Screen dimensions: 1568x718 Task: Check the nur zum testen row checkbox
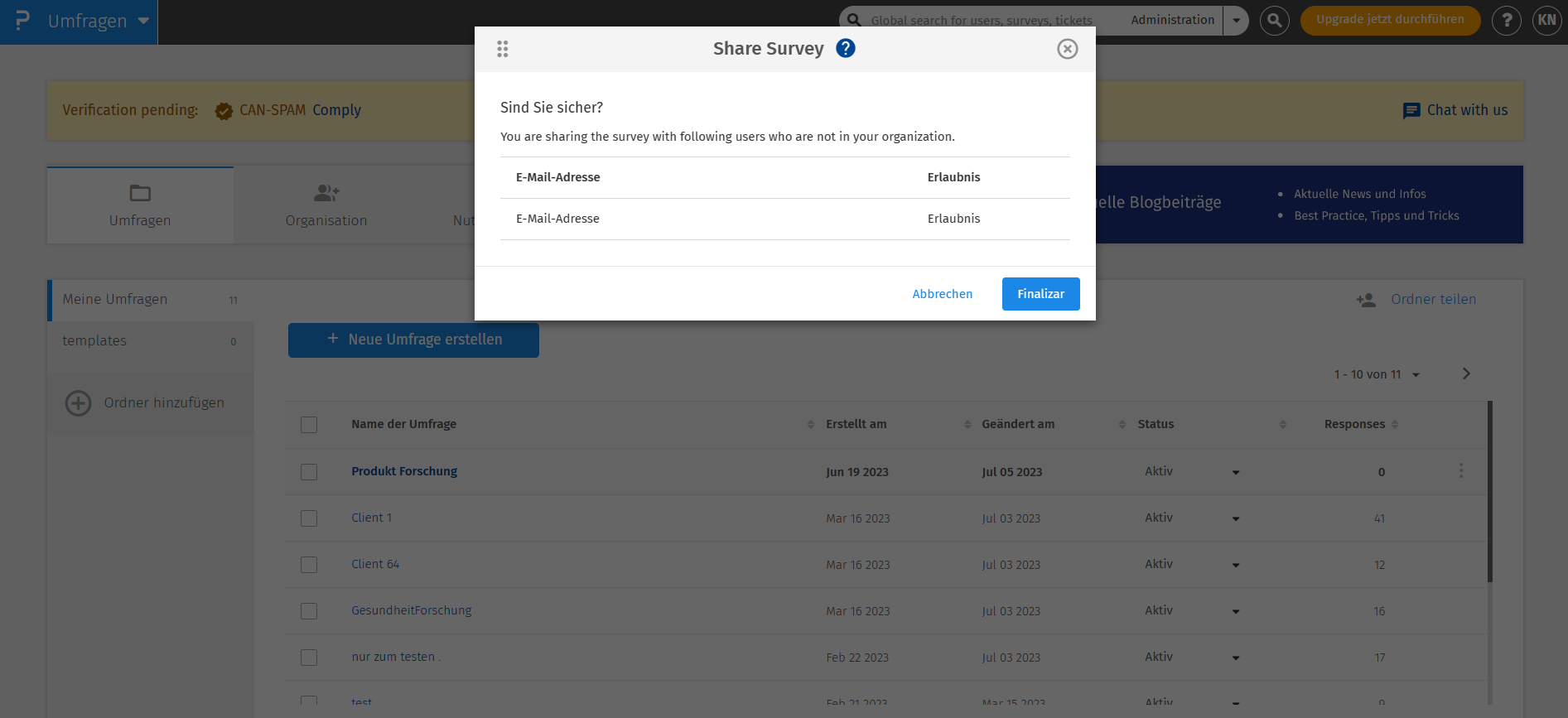tap(309, 658)
